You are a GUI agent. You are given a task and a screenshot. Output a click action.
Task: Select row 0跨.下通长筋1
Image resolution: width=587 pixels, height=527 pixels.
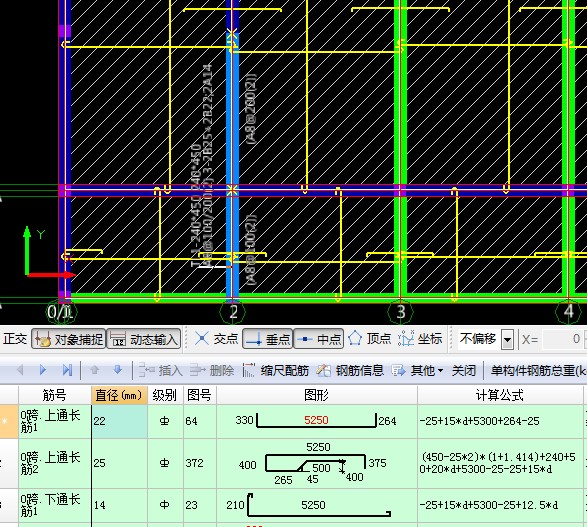pos(55,505)
